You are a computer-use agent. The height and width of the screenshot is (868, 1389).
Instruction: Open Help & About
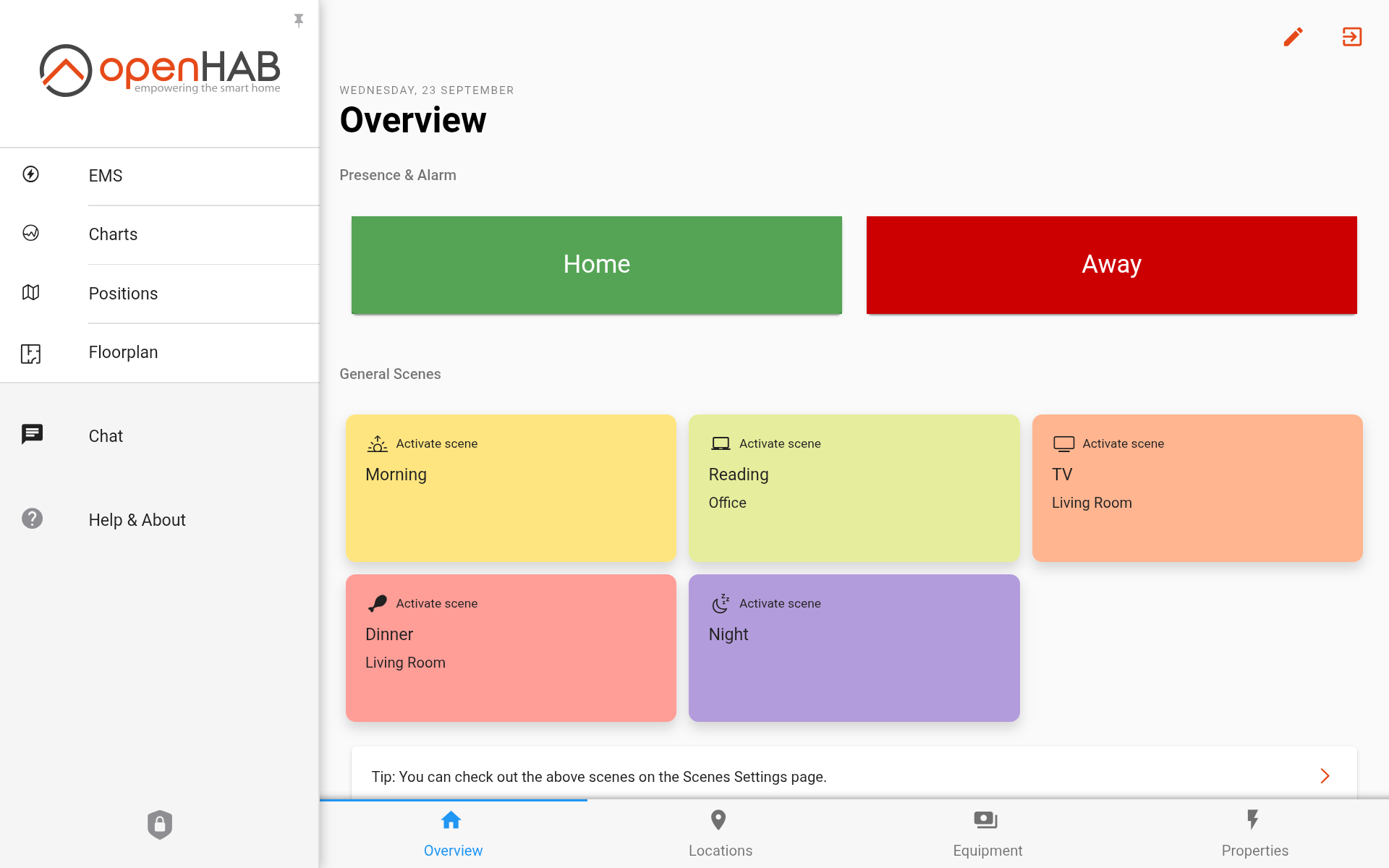coord(159,520)
